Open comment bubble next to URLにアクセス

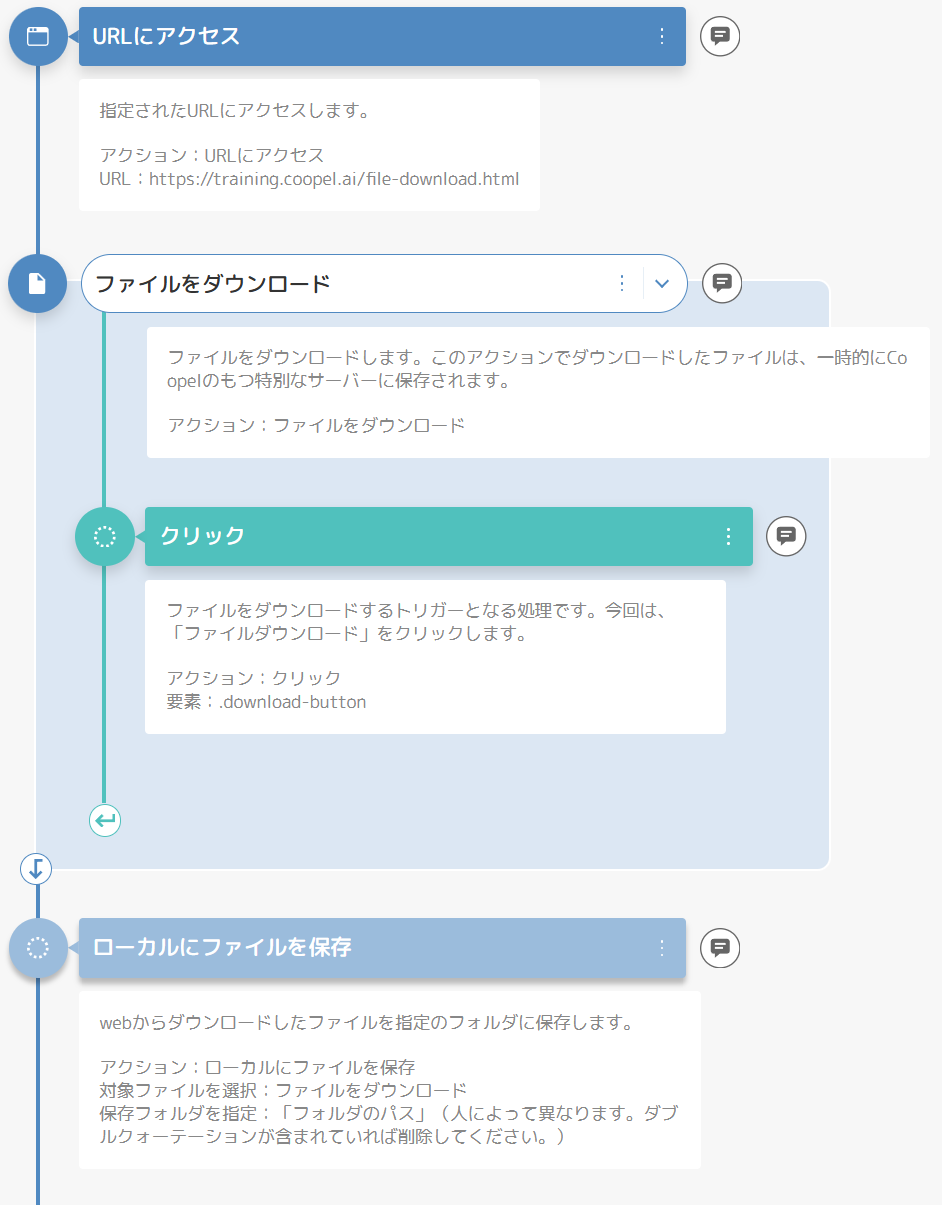pyautogui.click(x=720, y=37)
